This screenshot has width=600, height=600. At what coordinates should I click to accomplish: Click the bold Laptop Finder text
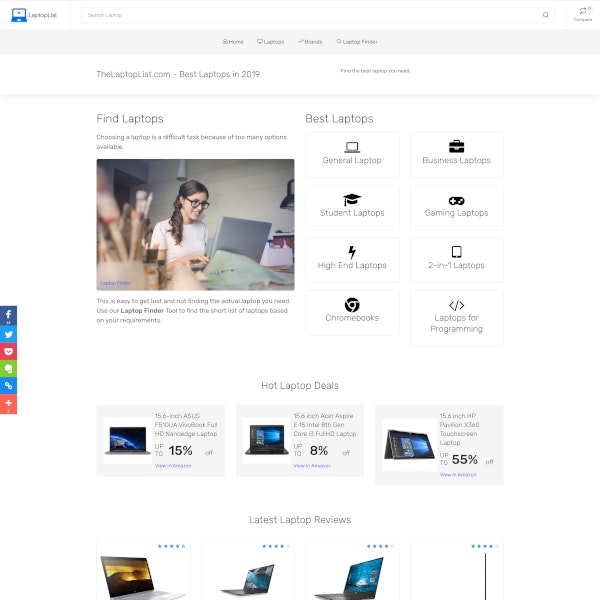(142, 311)
